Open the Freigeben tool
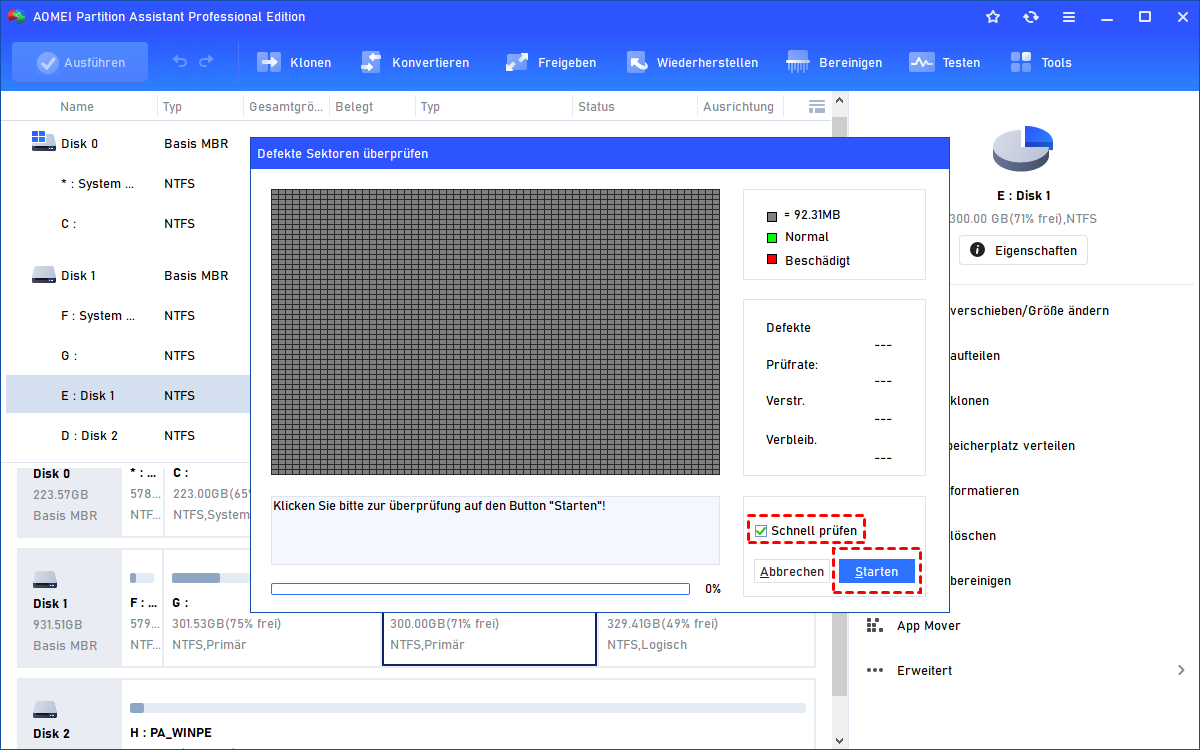The width and height of the screenshot is (1200, 750). [551, 62]
